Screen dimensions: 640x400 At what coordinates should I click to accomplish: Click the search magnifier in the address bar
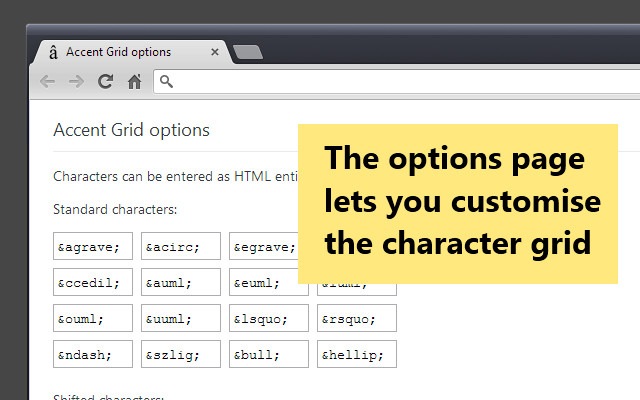coord(167,82)
